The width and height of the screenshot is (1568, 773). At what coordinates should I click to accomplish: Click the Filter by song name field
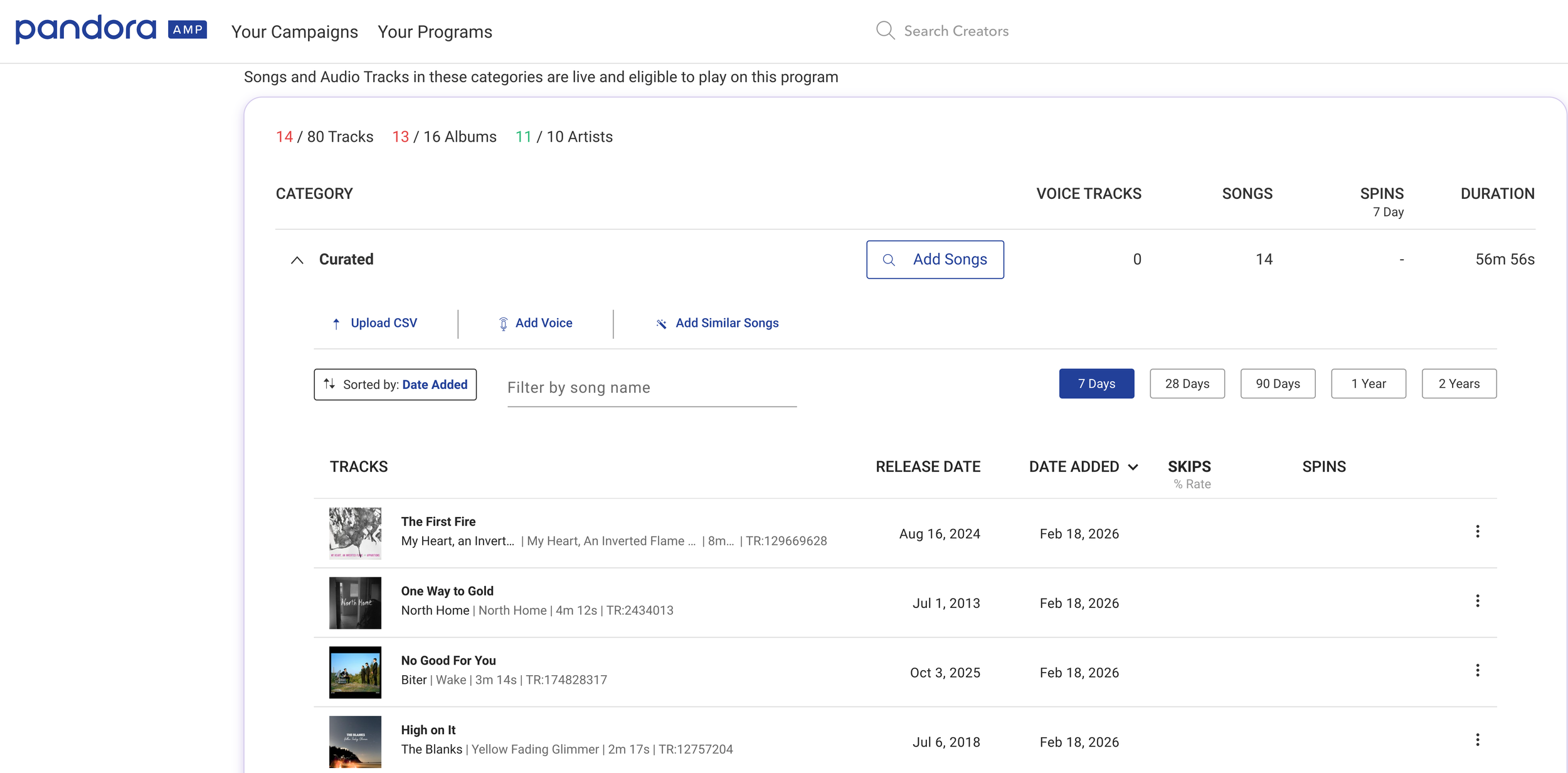[651, 388]
